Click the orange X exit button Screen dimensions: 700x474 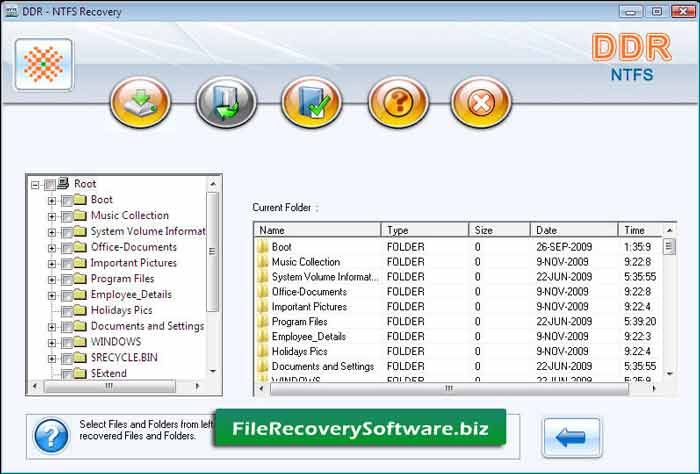click(x=481, y=102)
